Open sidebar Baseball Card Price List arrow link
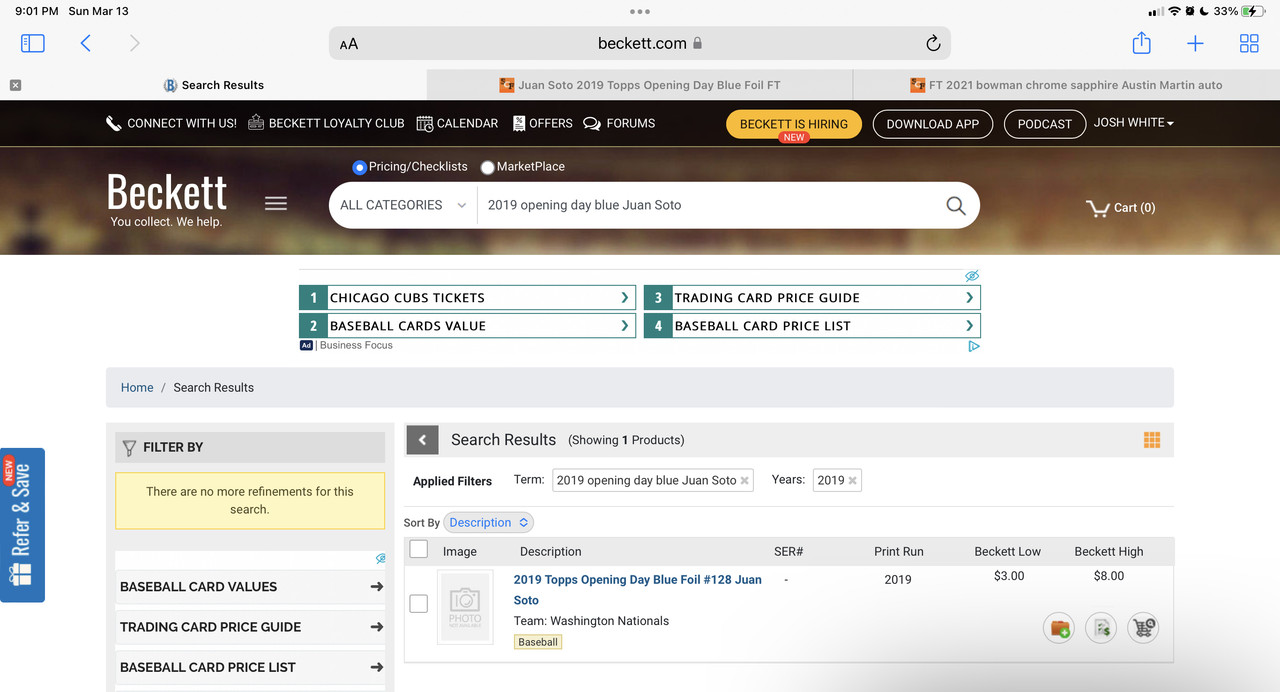The height and width of the screenshot is (692, 1280). click(250, 667)
